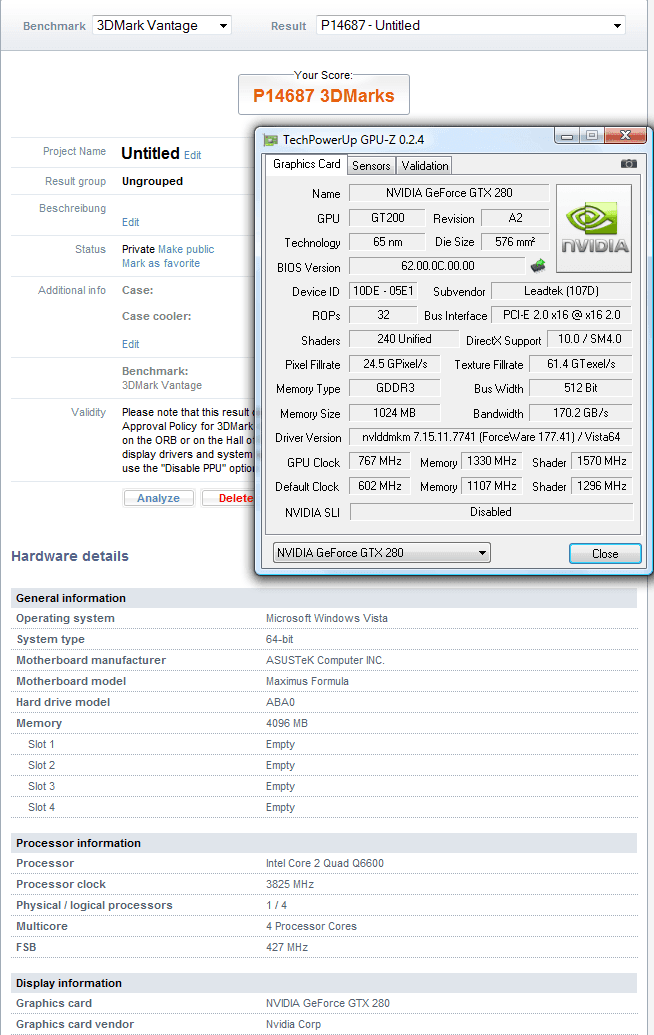This screenshot has height=1035, width=654.
Task: Click the GPU field GT200
Action: 387,218
